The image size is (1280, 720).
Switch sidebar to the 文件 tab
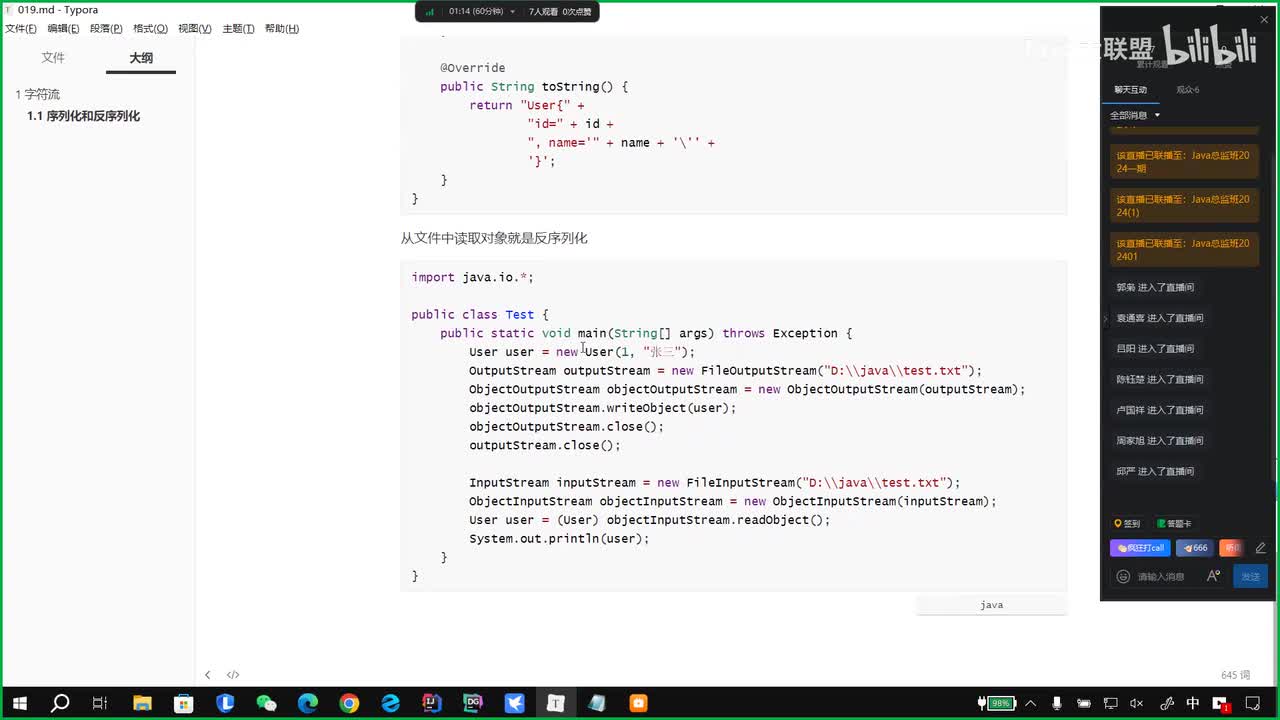tap(53, 58)
